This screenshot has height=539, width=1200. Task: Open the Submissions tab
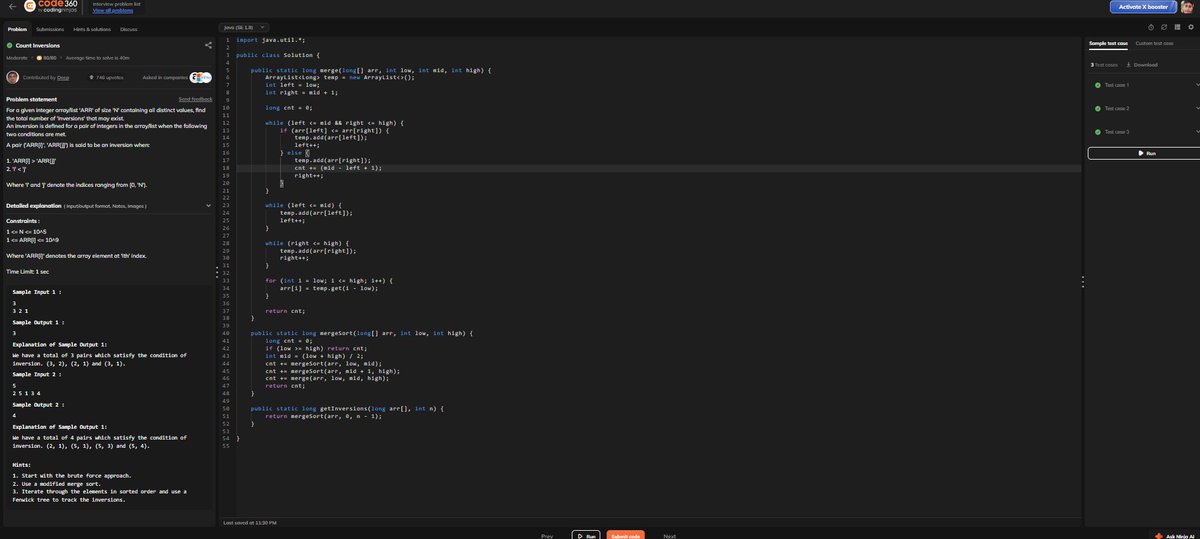click(50, 29)
